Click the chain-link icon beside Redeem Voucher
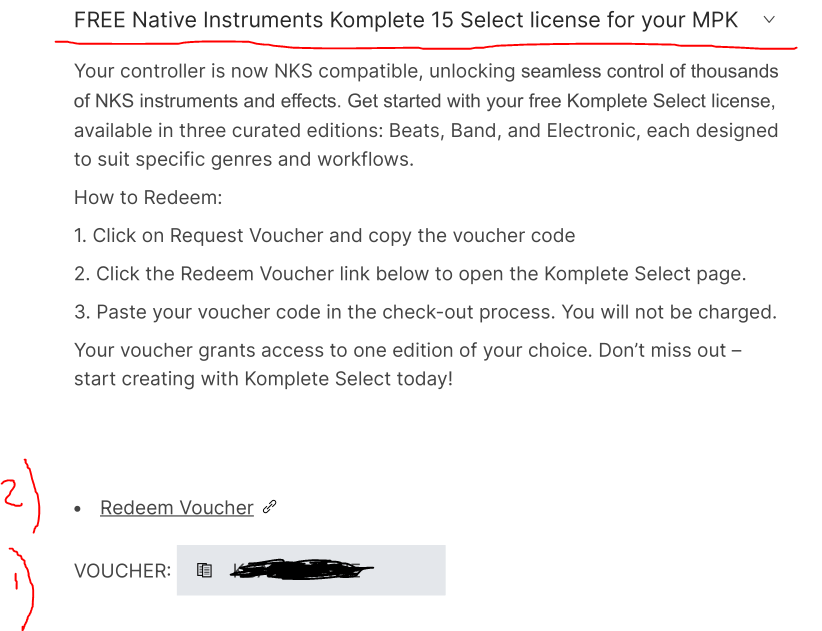 pyautogui.click(x=269, y=508)
